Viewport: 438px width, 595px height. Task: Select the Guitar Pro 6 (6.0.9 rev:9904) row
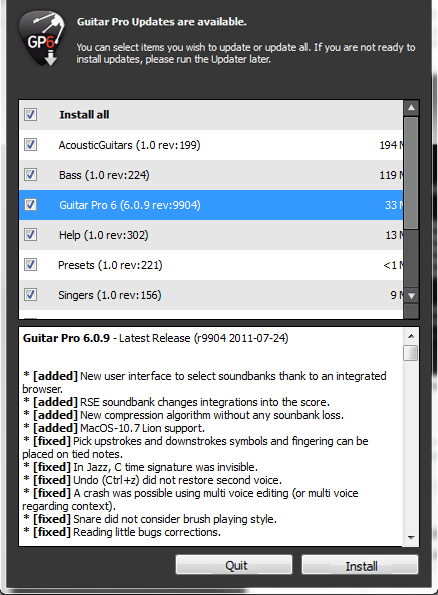point(211,205)
